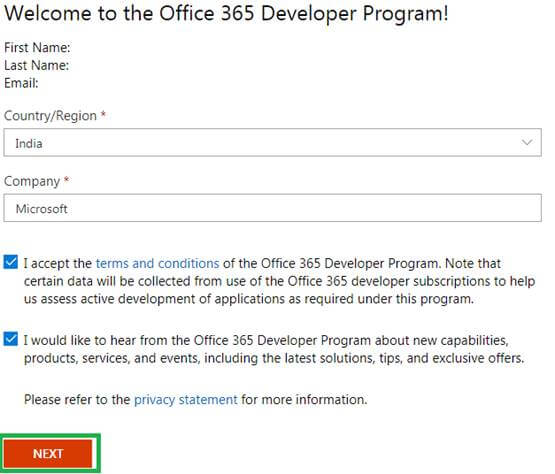Open the privacy statement link
555x474 pixels.
[x=185, y=400]
